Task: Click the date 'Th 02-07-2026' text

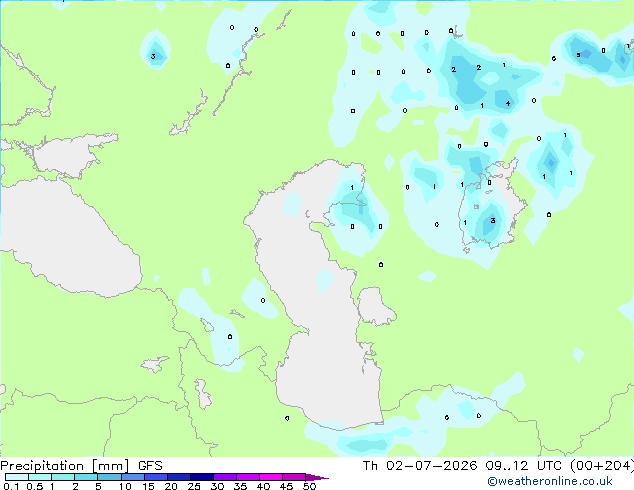Action: coord(420,466)
